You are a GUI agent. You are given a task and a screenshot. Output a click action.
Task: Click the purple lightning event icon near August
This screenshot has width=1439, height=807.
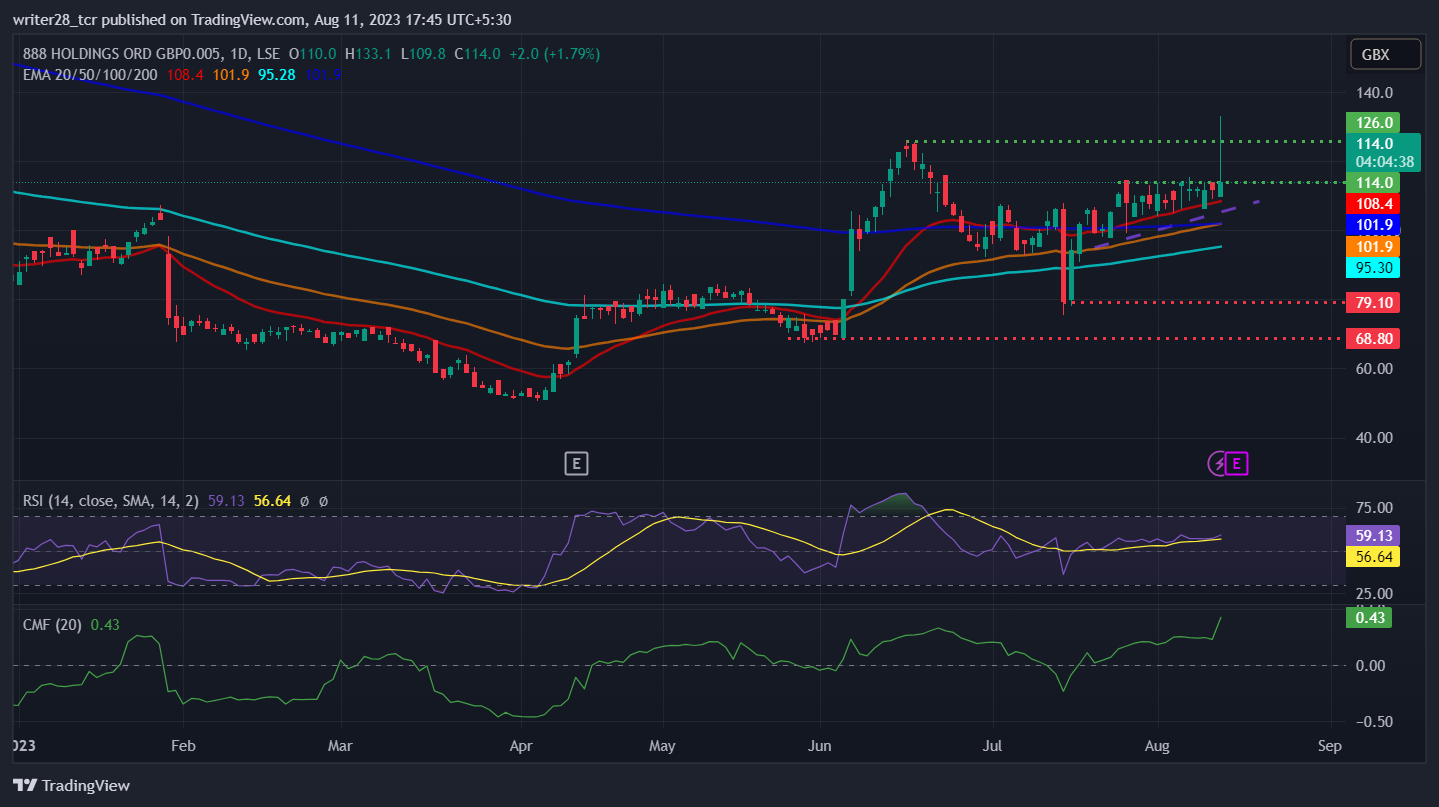[1219, 463]
